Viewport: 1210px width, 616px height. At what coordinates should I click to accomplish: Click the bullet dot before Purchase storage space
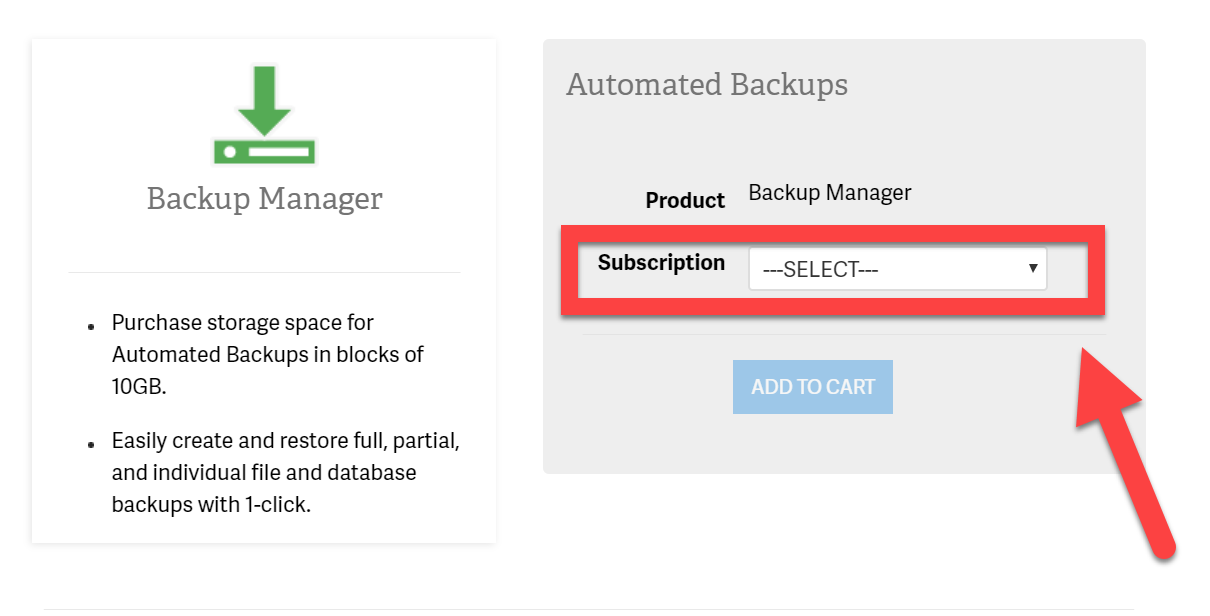[x=91, y=327]
